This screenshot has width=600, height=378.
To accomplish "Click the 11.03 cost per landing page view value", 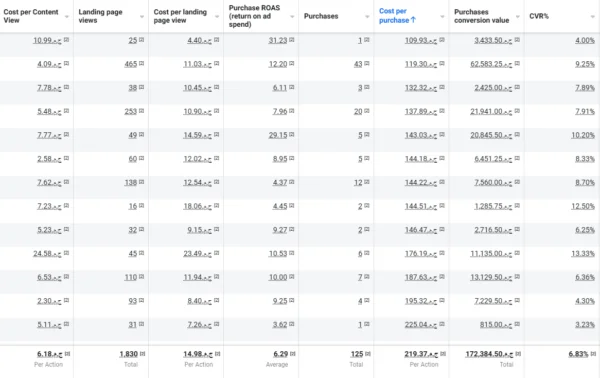I will coord(197,64).
